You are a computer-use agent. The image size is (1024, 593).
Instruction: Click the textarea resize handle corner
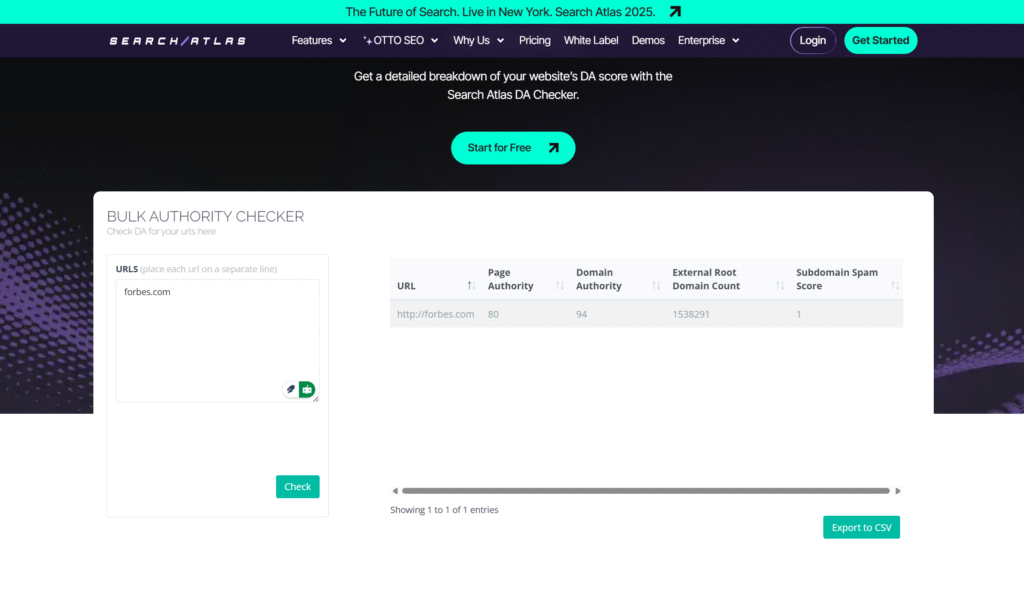315,398
